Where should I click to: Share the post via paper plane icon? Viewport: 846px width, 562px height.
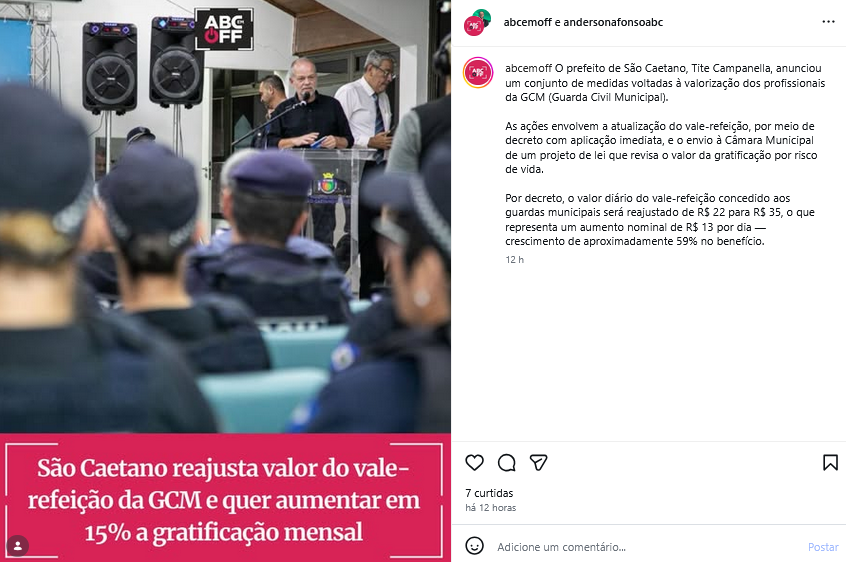tap(538, 462)
